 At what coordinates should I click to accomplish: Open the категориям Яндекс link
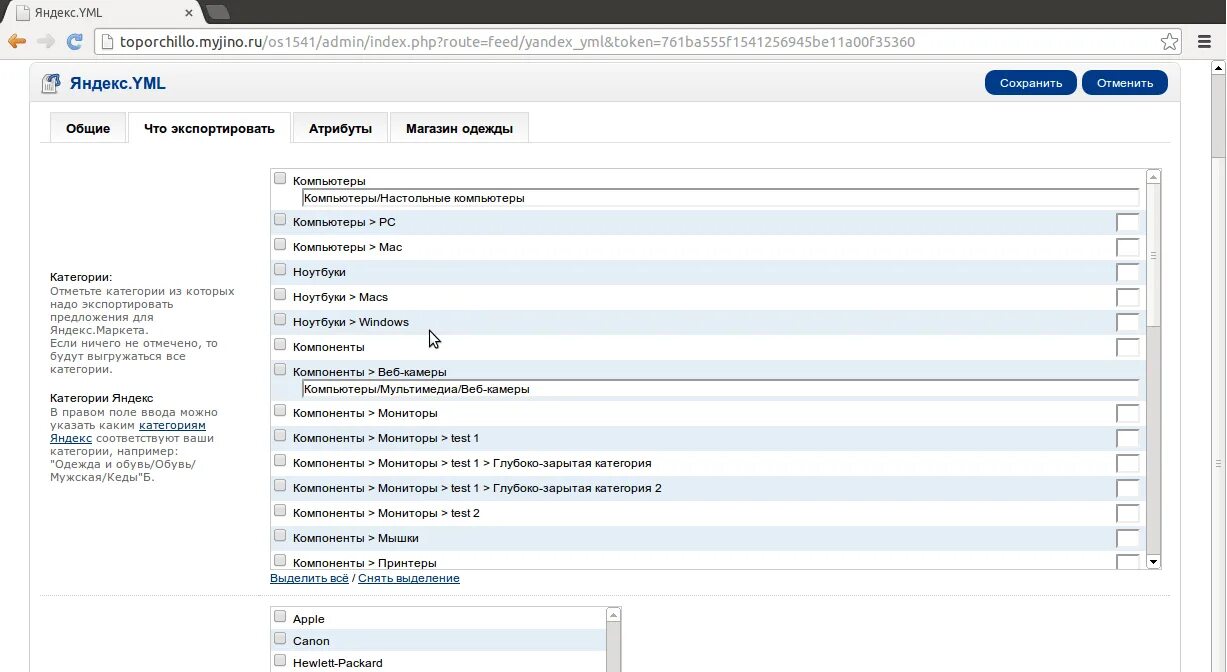coord(128,431)
